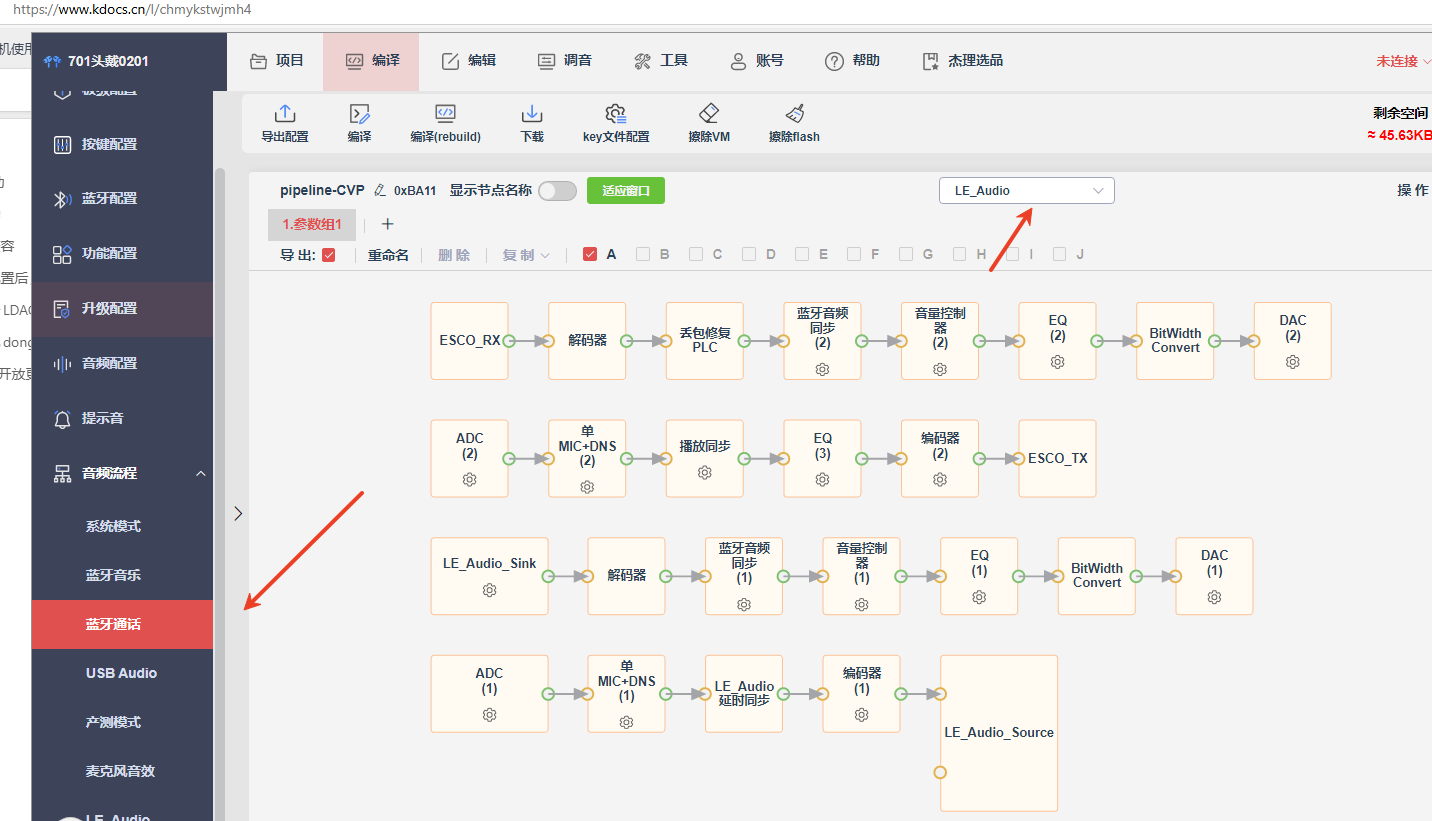The image size is (1432, 821).
Task: Click the ESCO_RX node
Action: tap(470, 341)
